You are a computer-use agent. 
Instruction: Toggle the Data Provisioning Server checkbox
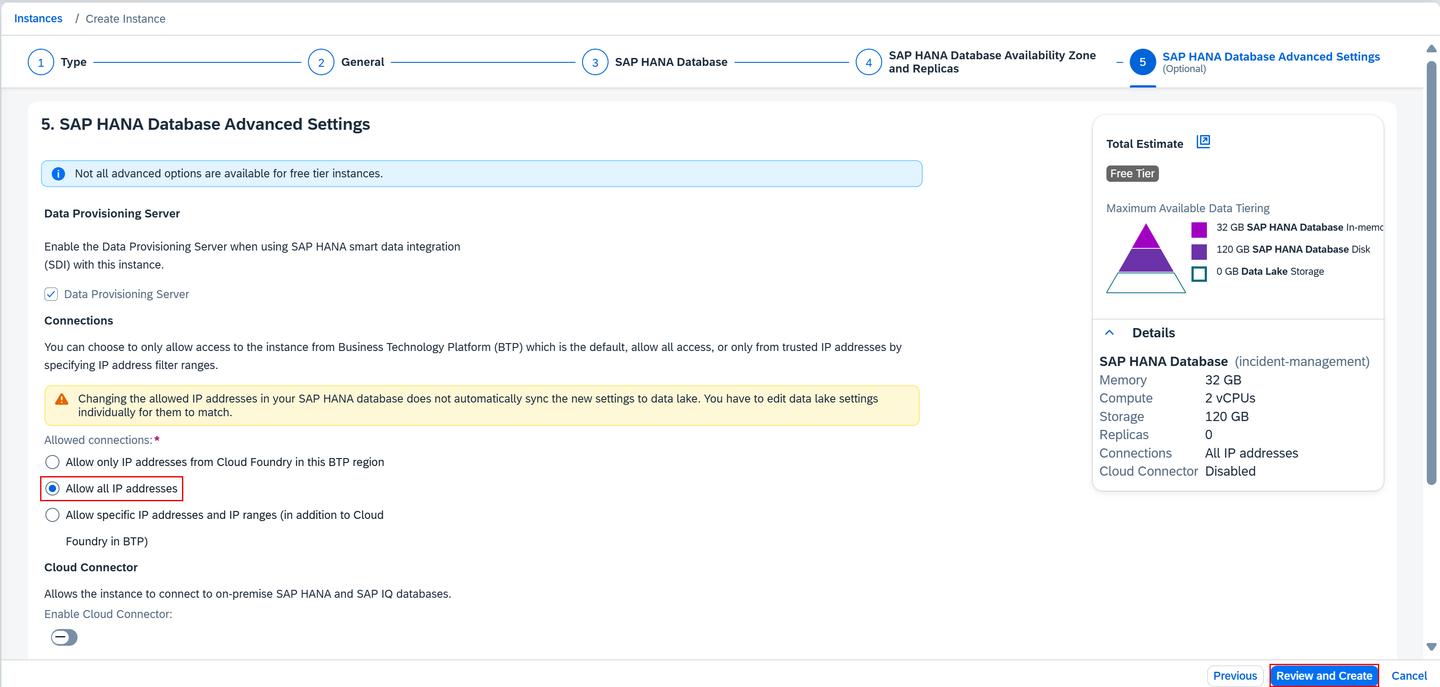[51, 294]
